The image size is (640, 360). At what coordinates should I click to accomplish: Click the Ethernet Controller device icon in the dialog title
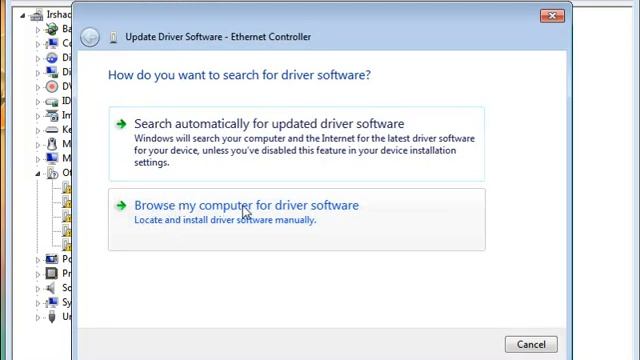(113, 37)
